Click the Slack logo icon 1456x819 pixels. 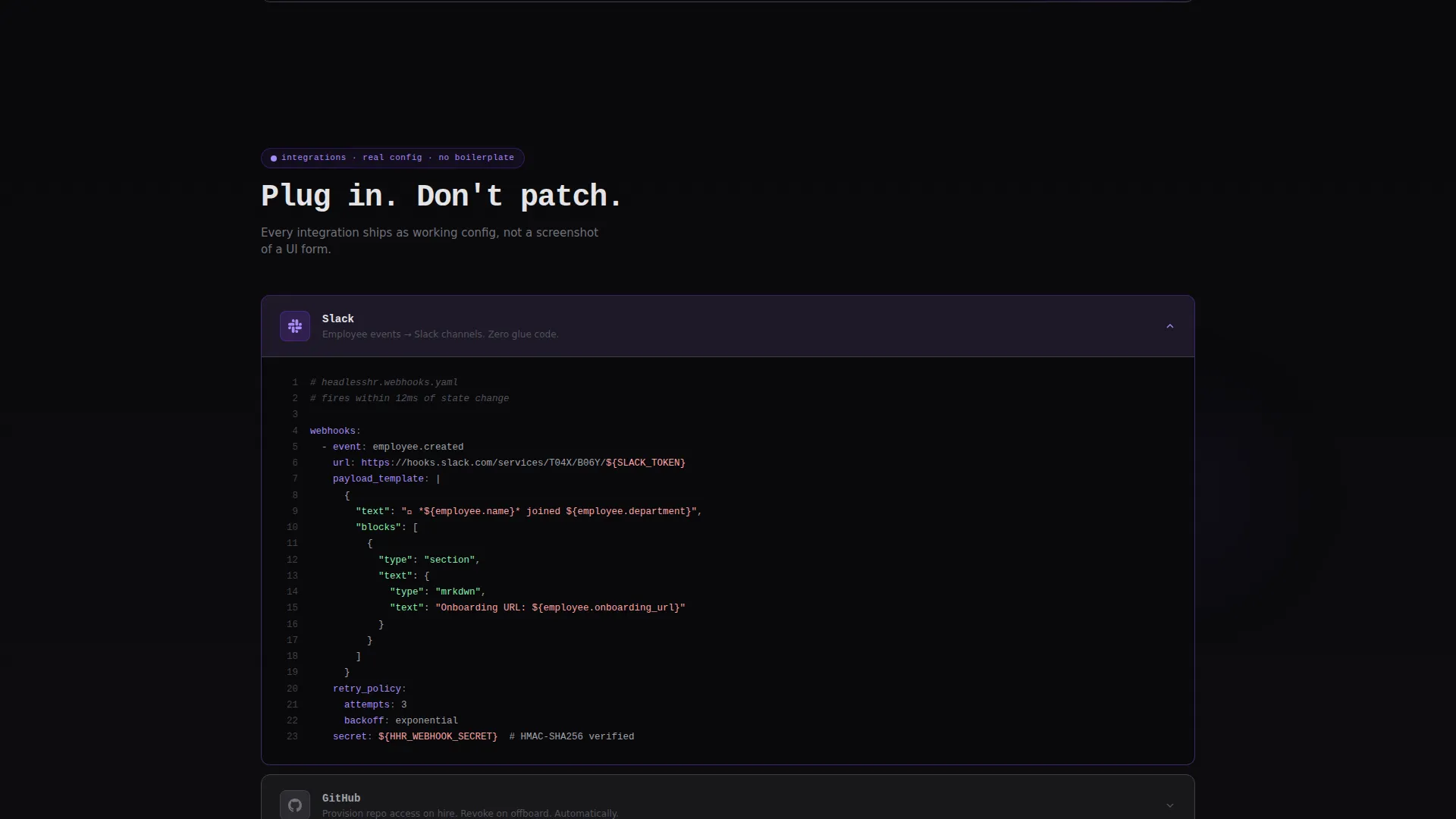(295, 326)
